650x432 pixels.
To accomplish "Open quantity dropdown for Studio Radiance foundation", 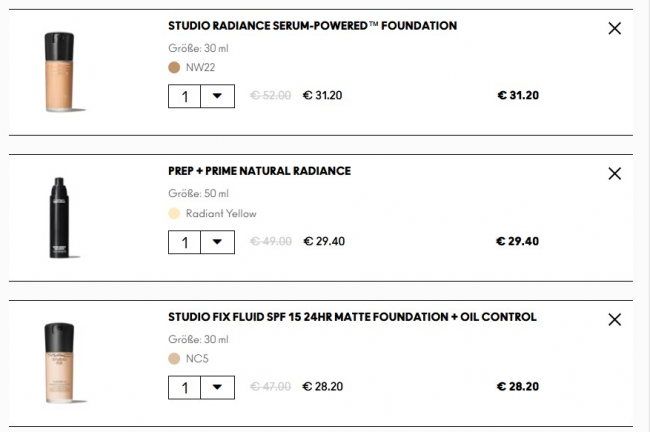I will [217, 96].
